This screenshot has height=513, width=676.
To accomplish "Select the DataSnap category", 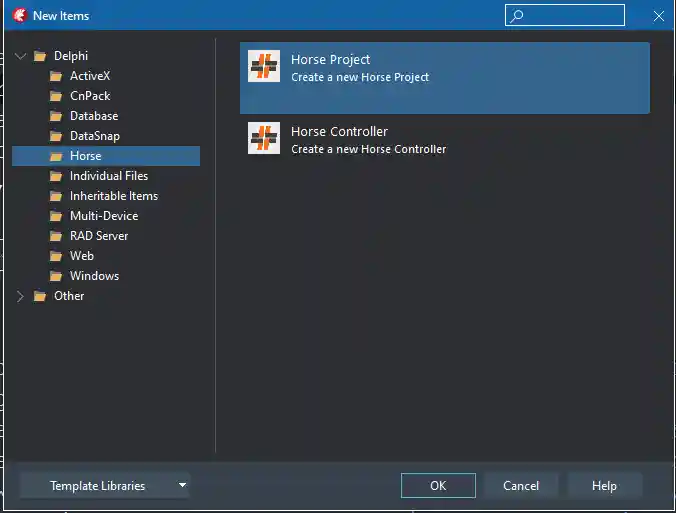I will click(95, 136).
